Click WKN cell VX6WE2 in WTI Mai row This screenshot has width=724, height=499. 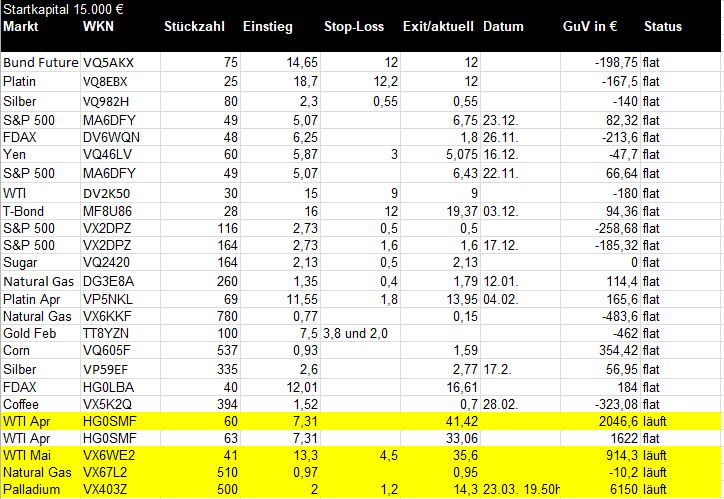coord(107,454)
